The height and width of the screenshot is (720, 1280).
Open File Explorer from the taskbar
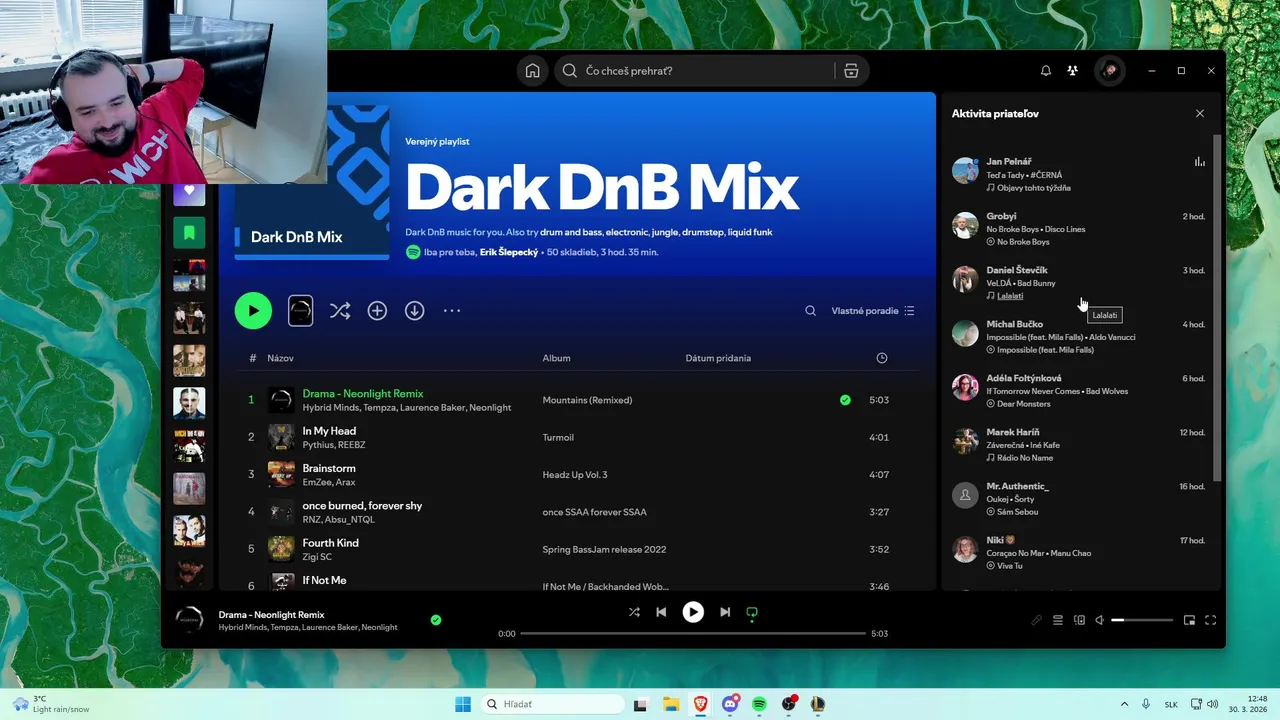(671, 704)
